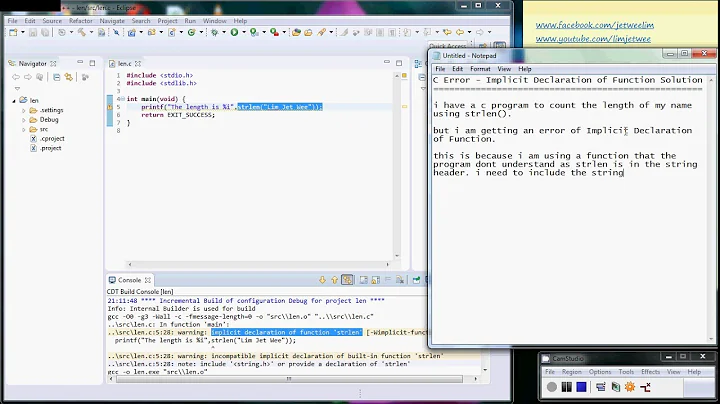Click the Run button in Eclipse toolbar

[x=235, y=32]
